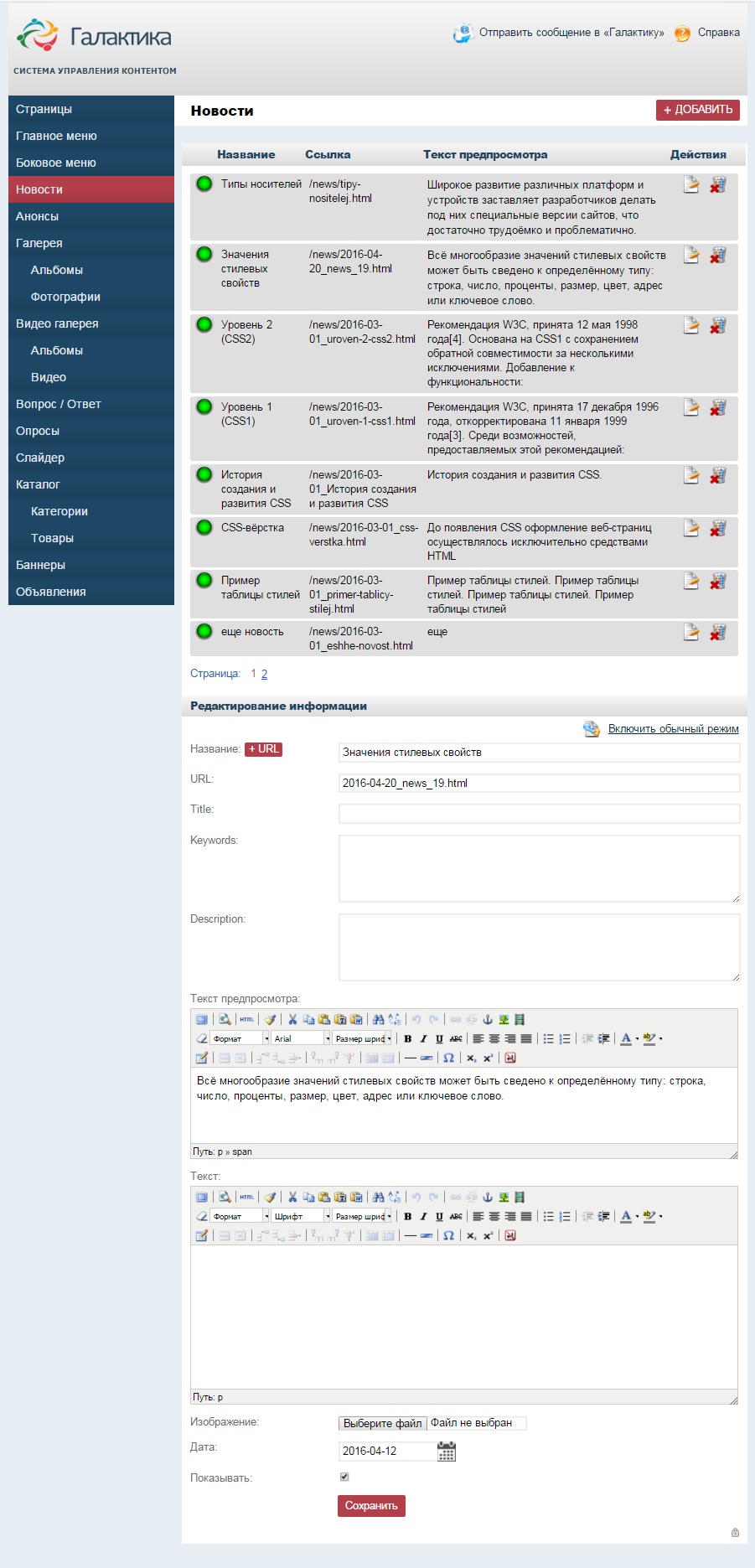Open the 'Формат' dropdown in main 'Текст' editor

pos(240,1216)
